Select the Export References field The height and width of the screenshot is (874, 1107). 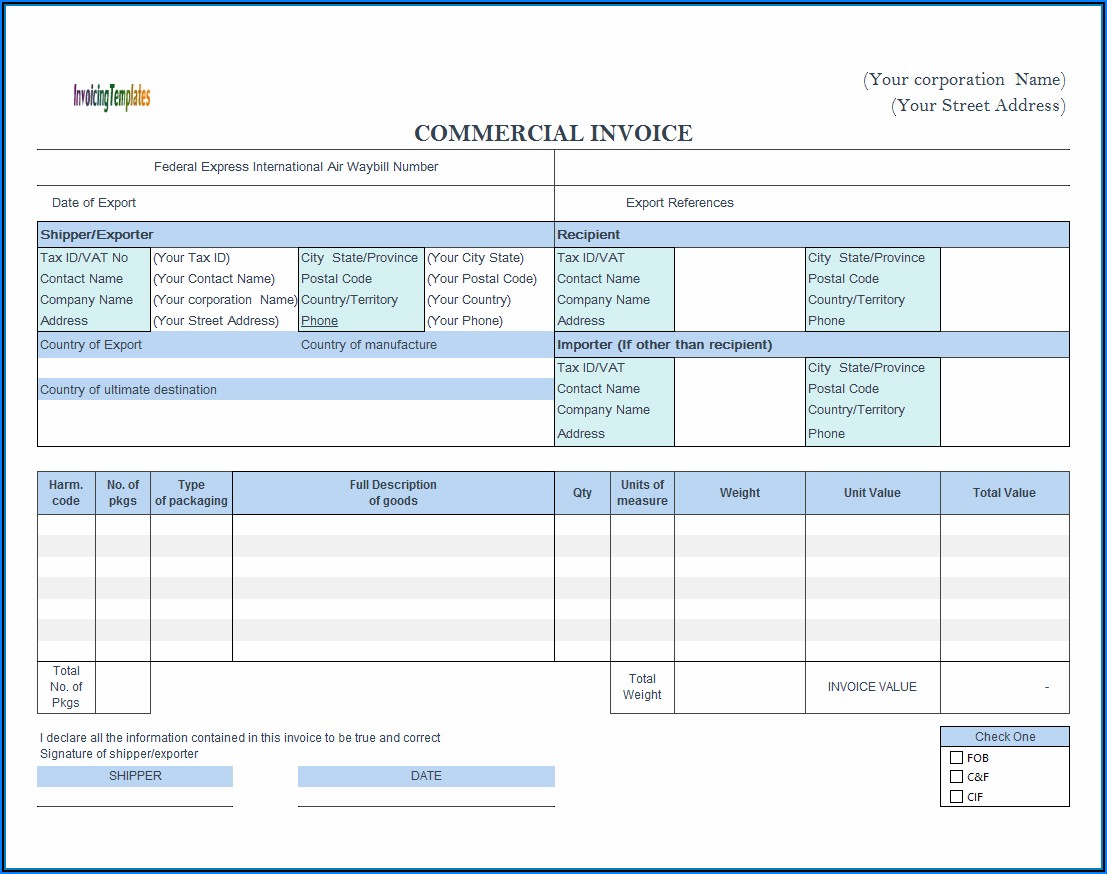coord(679,203)
